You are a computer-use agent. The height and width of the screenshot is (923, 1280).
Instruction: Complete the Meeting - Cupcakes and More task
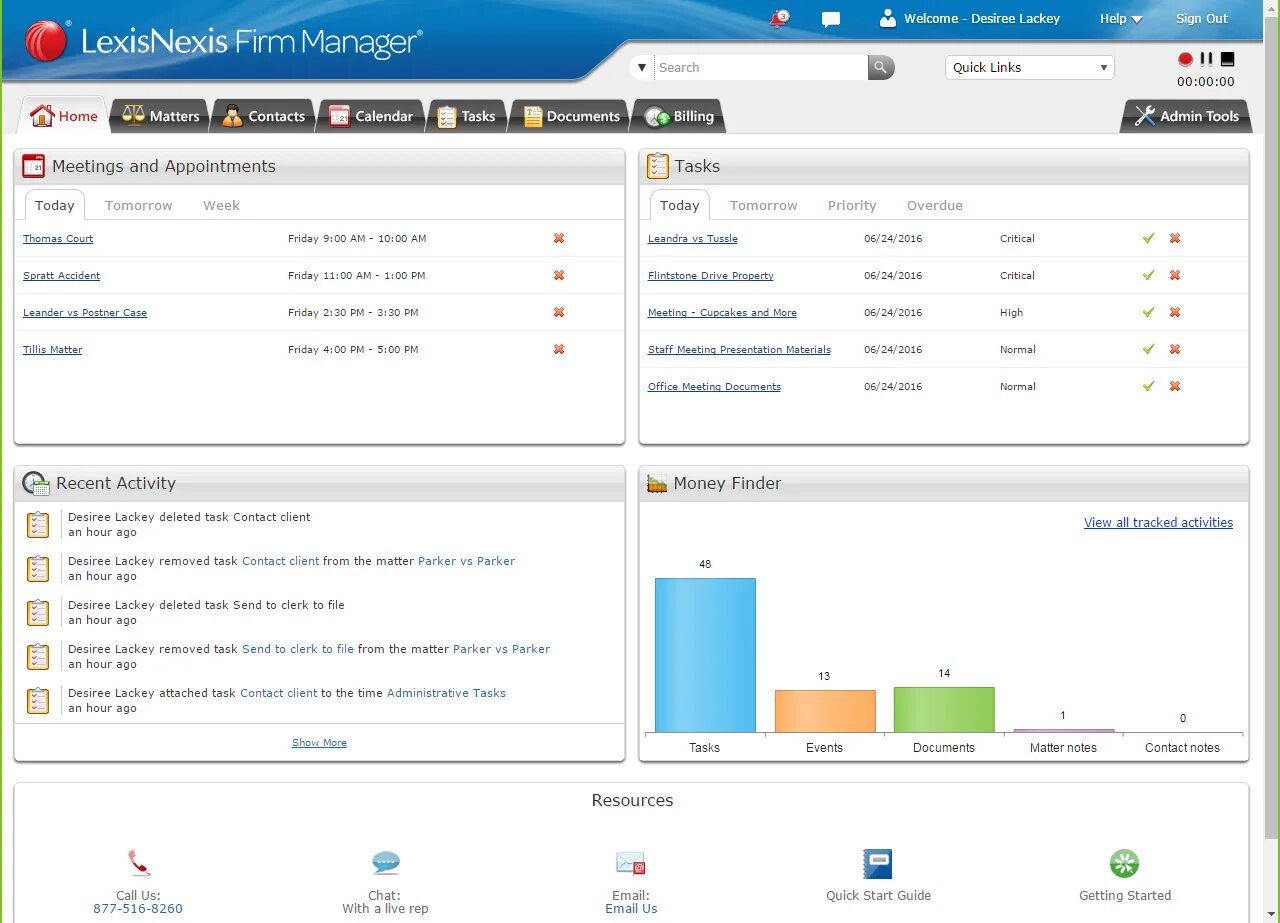pos(1149,312)
